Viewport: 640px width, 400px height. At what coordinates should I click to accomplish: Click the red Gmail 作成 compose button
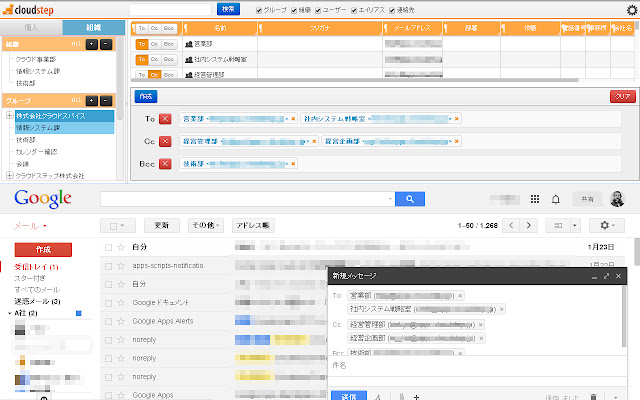pos(43,249)
